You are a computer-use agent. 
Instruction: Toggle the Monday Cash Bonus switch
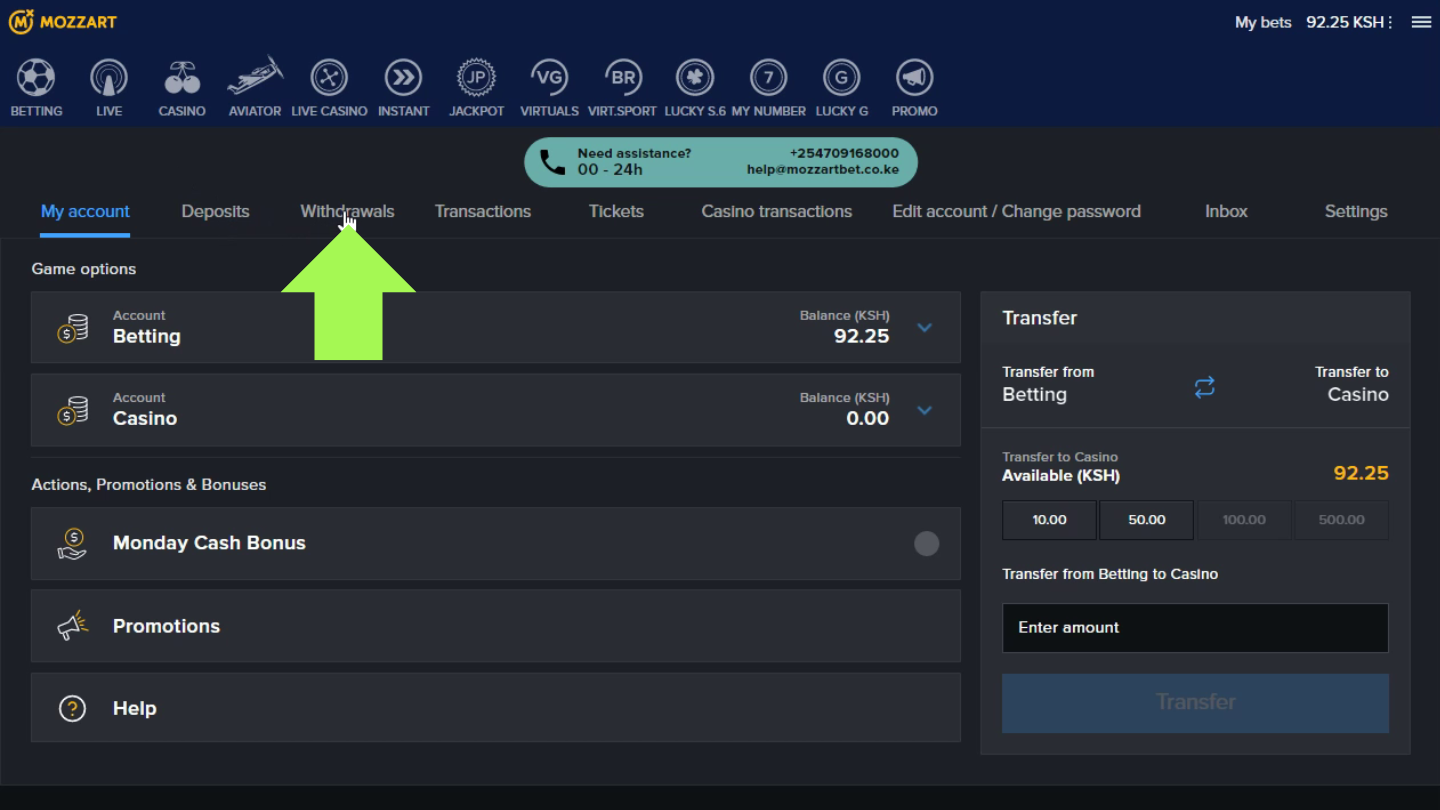(x=927, y=543)
